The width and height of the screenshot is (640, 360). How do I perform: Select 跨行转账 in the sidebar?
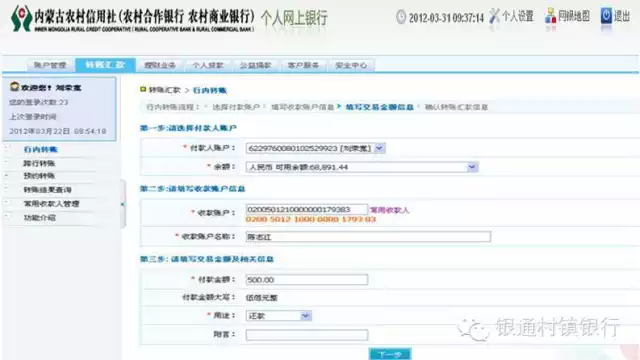click(x=39, y=163)
